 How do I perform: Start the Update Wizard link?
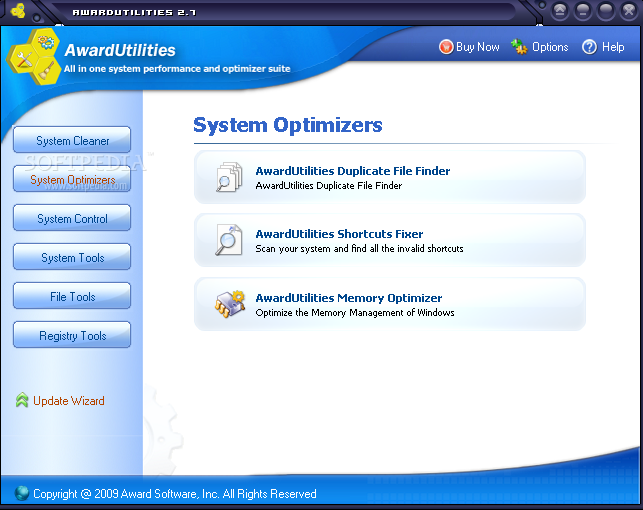coord(68,401)
